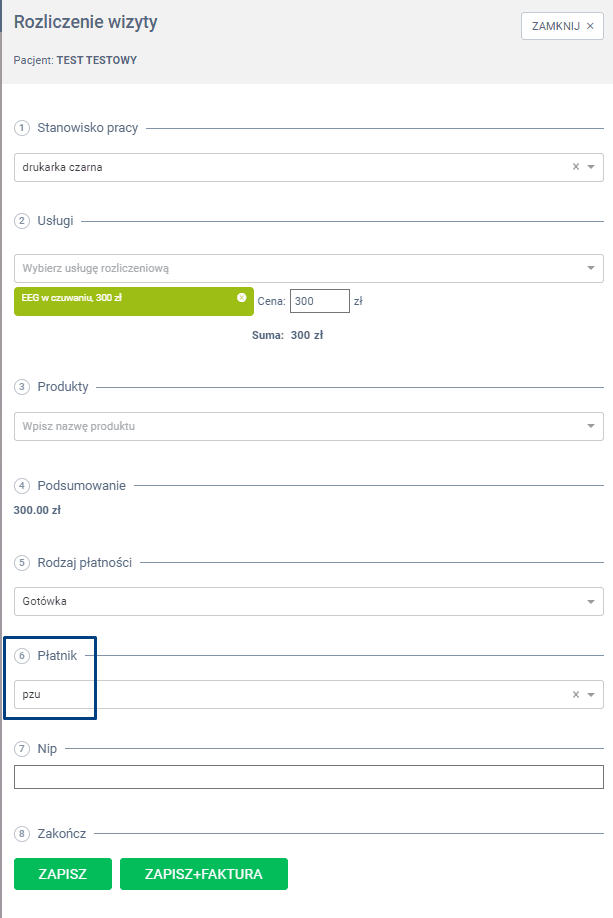Screen dimensions: 613x918
Task: Focus the Cena price input field
Action: (320, 301)
